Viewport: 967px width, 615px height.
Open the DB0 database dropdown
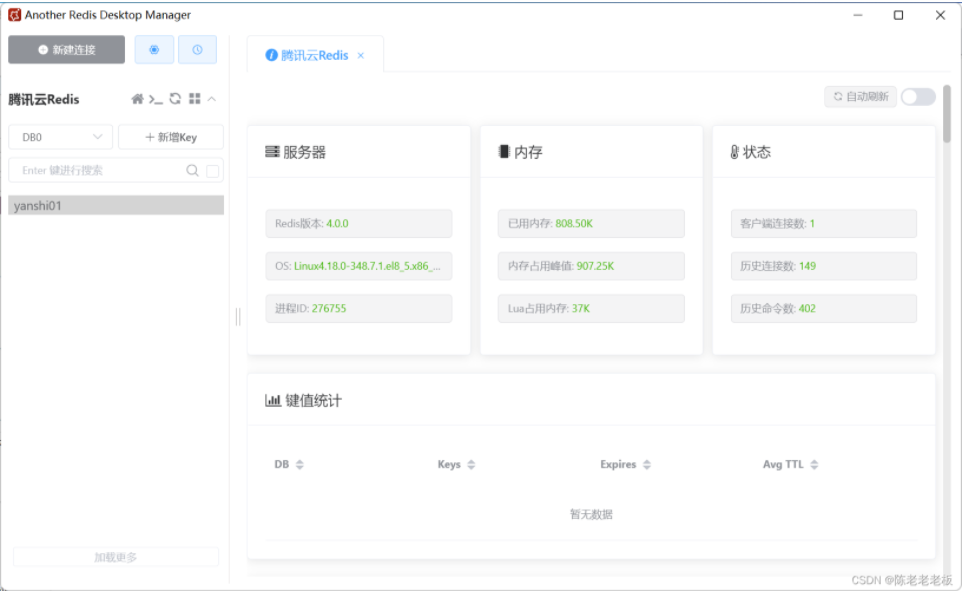pyautogui.click(x=60, y=137)
